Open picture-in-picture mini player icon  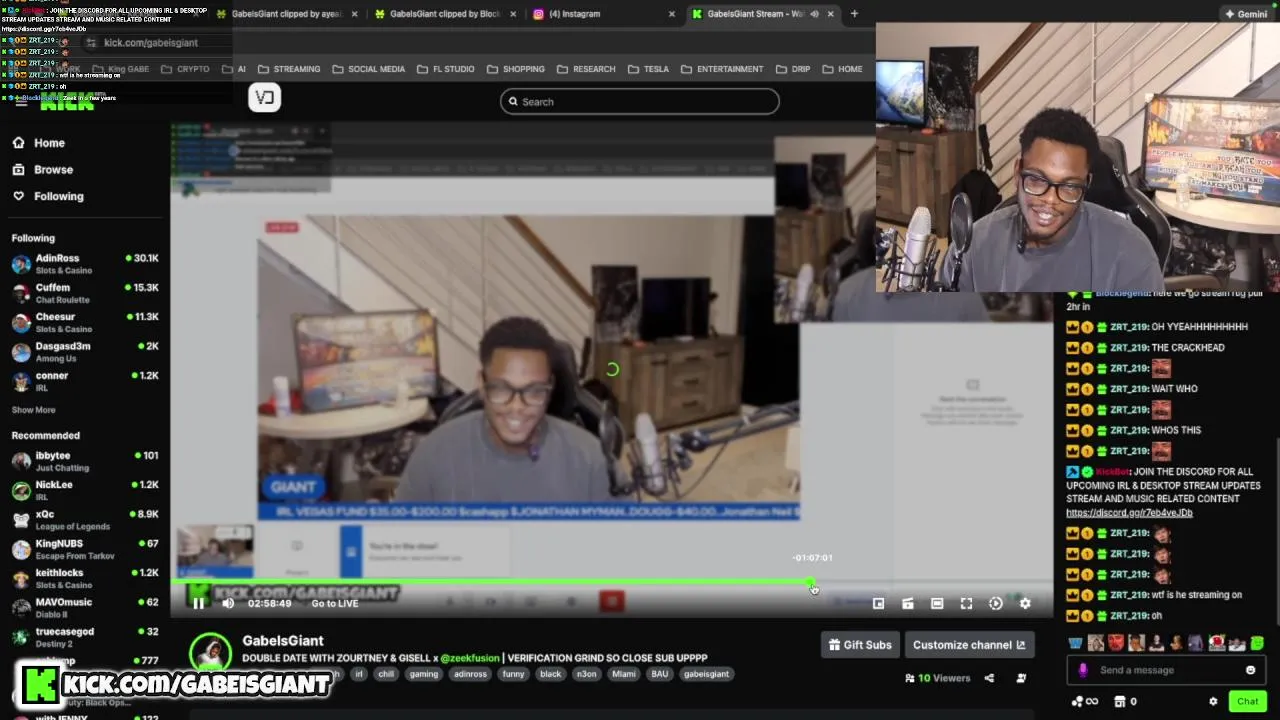tap(878, 603)
